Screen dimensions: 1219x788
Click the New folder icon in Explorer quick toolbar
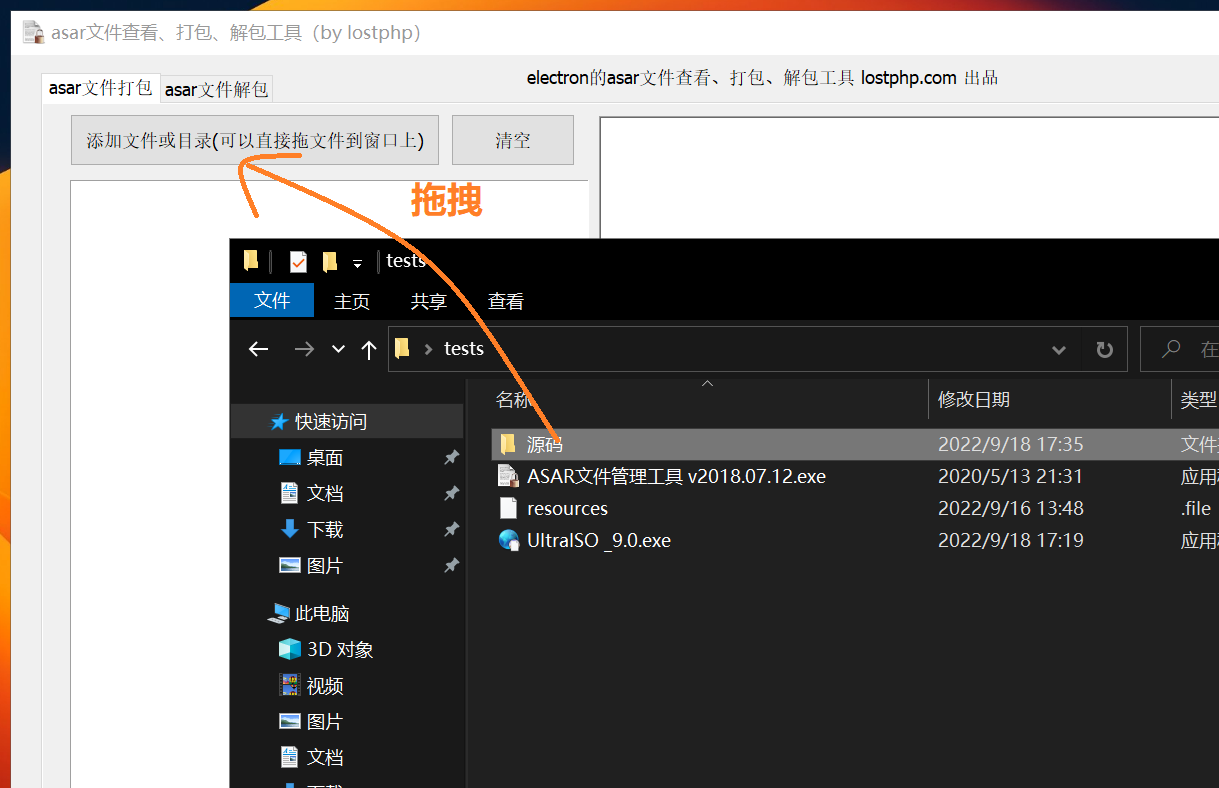pos(330,262)
